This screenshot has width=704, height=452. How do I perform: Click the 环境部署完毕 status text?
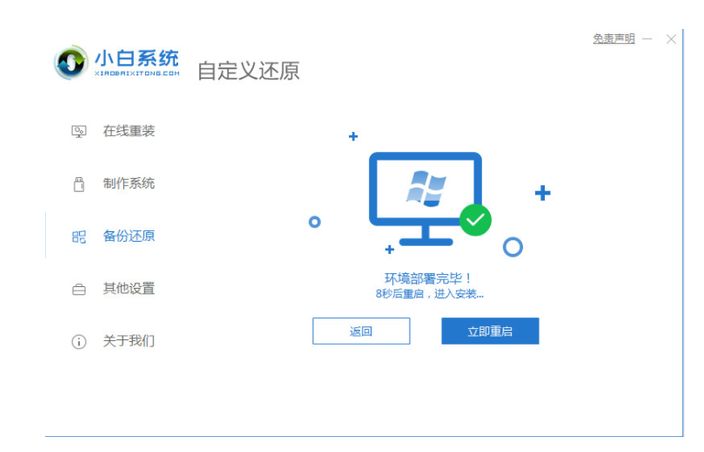click(428, 278)
